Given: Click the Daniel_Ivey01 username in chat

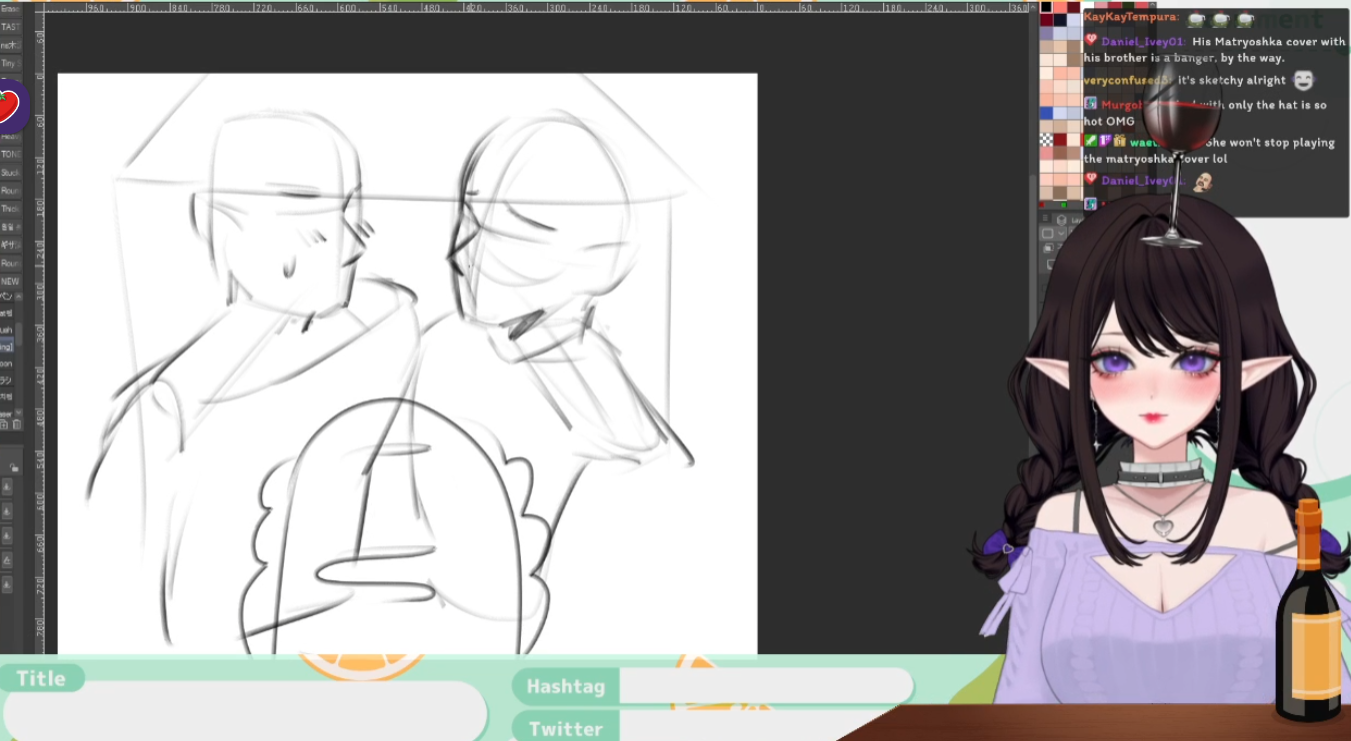Looking at the screenshot, I should [x=1141, y=42].
